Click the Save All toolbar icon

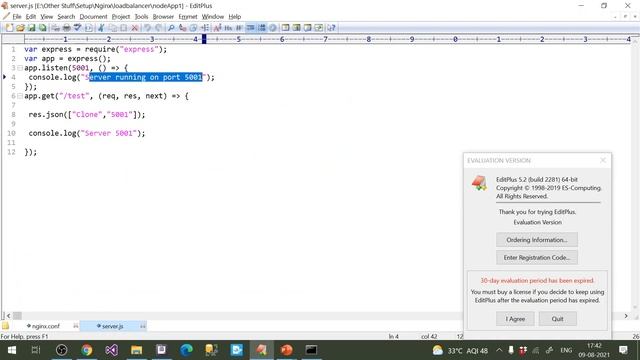point(42,28)
